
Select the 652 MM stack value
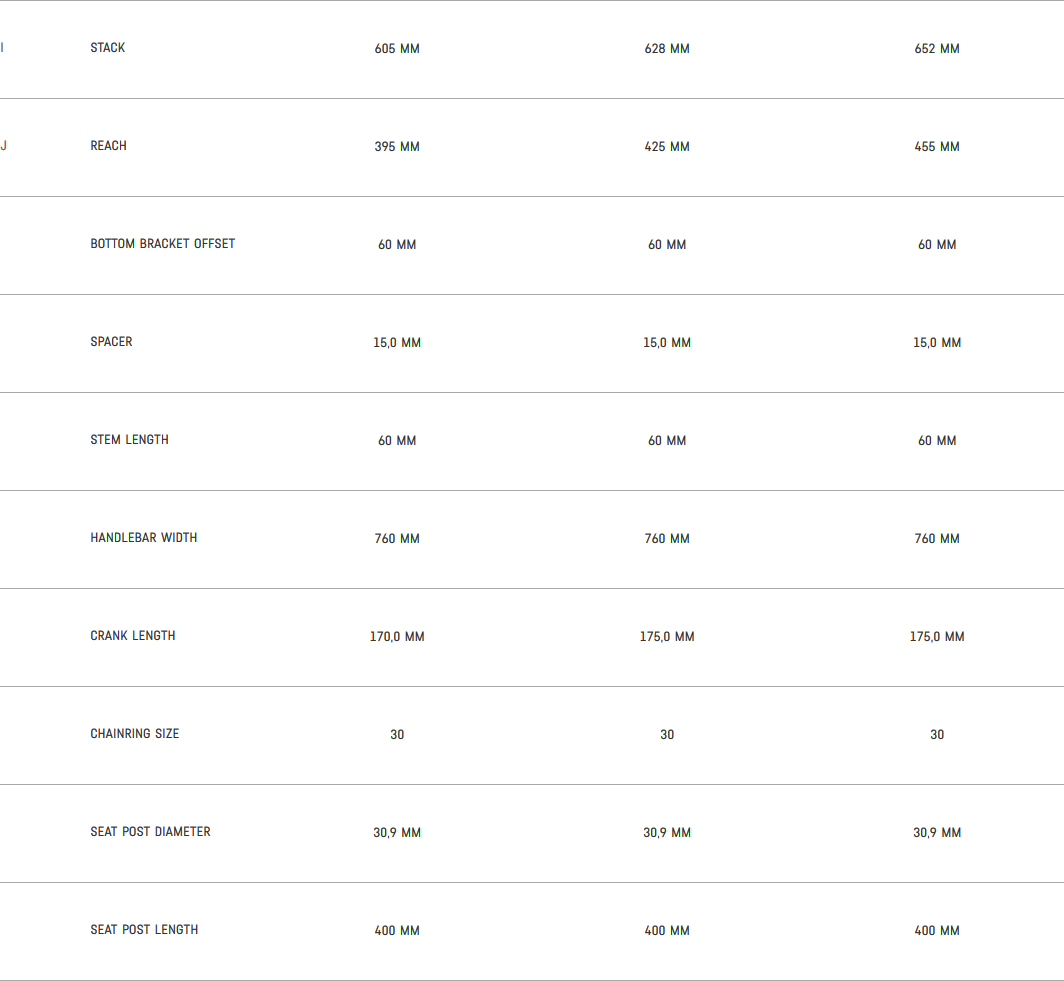point(937,49)
